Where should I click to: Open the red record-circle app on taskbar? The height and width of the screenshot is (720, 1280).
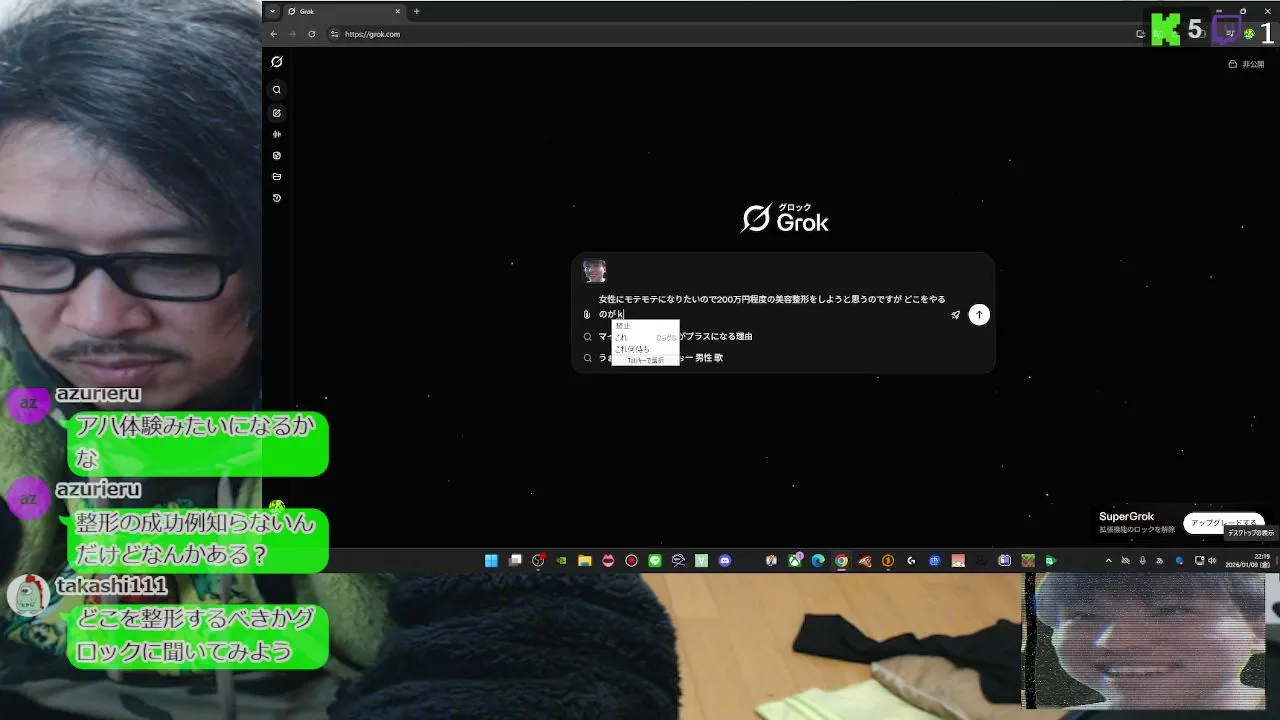coord(631,561)
